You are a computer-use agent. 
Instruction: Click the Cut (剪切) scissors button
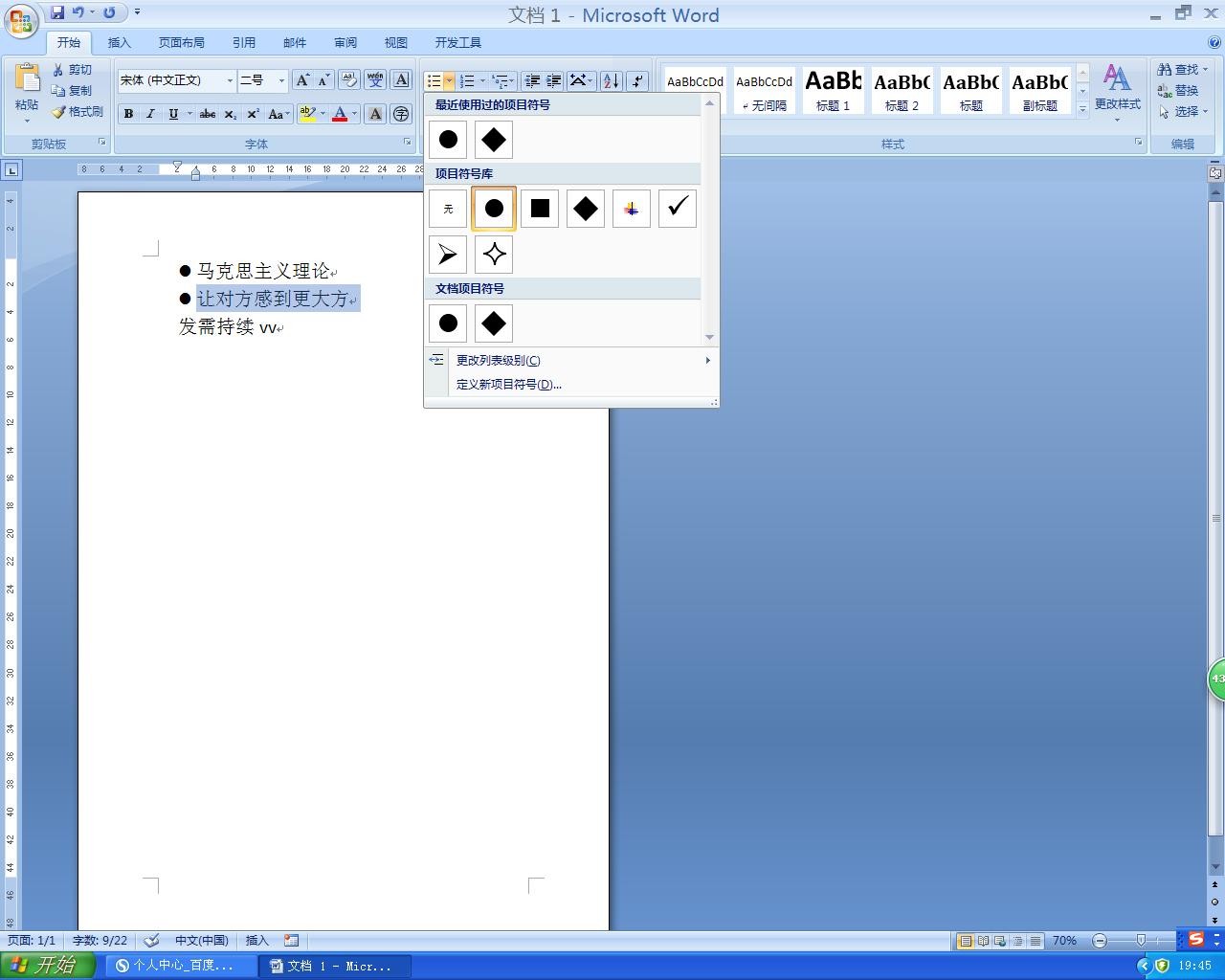[73, 70]
